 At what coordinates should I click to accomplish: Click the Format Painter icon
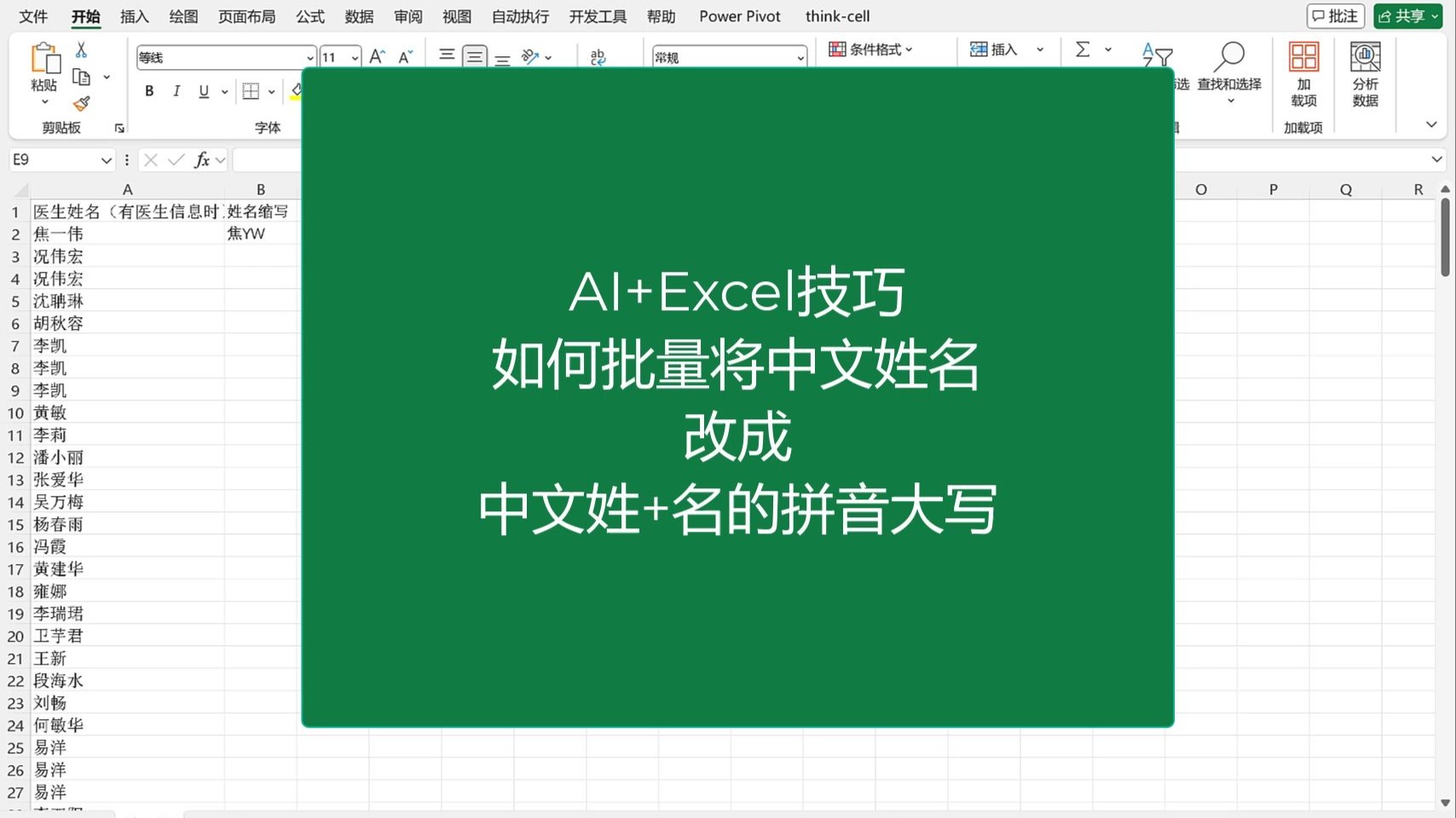coord(81,103)
